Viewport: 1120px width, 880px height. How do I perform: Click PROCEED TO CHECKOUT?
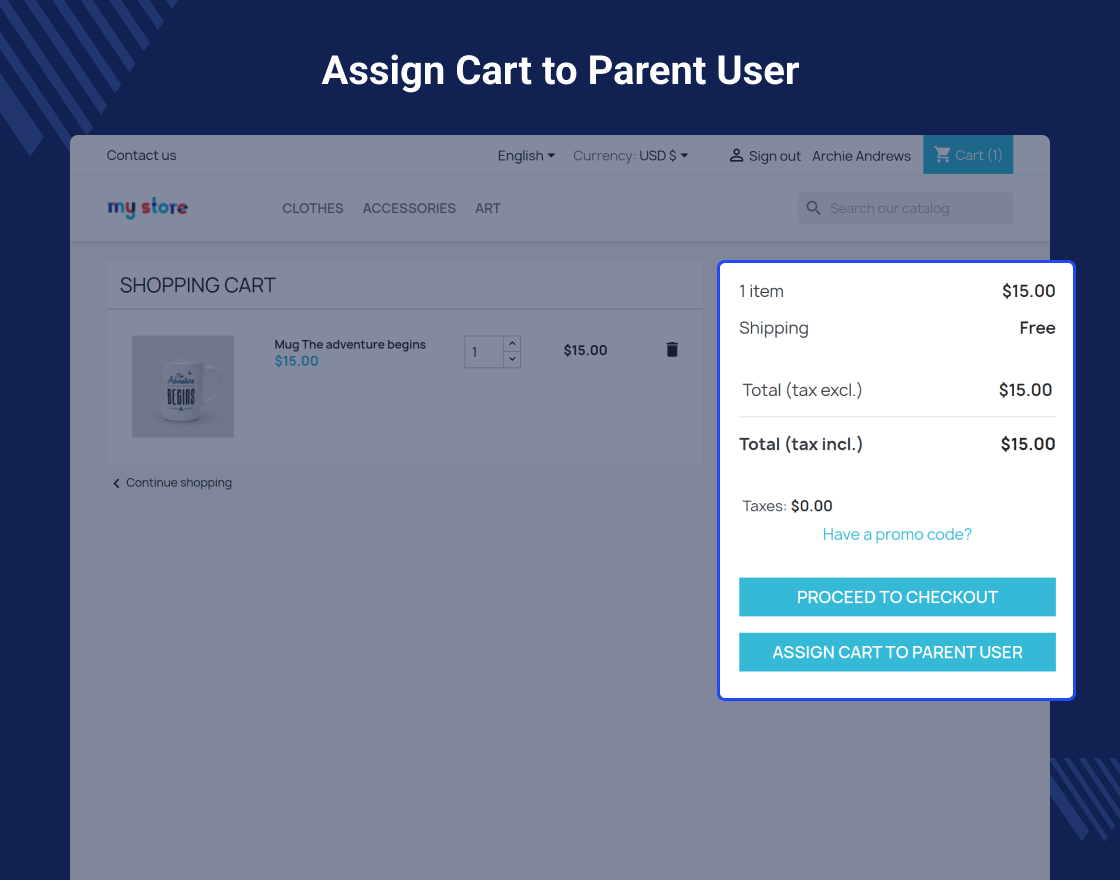pyautogui.click(x=897, y=597)
